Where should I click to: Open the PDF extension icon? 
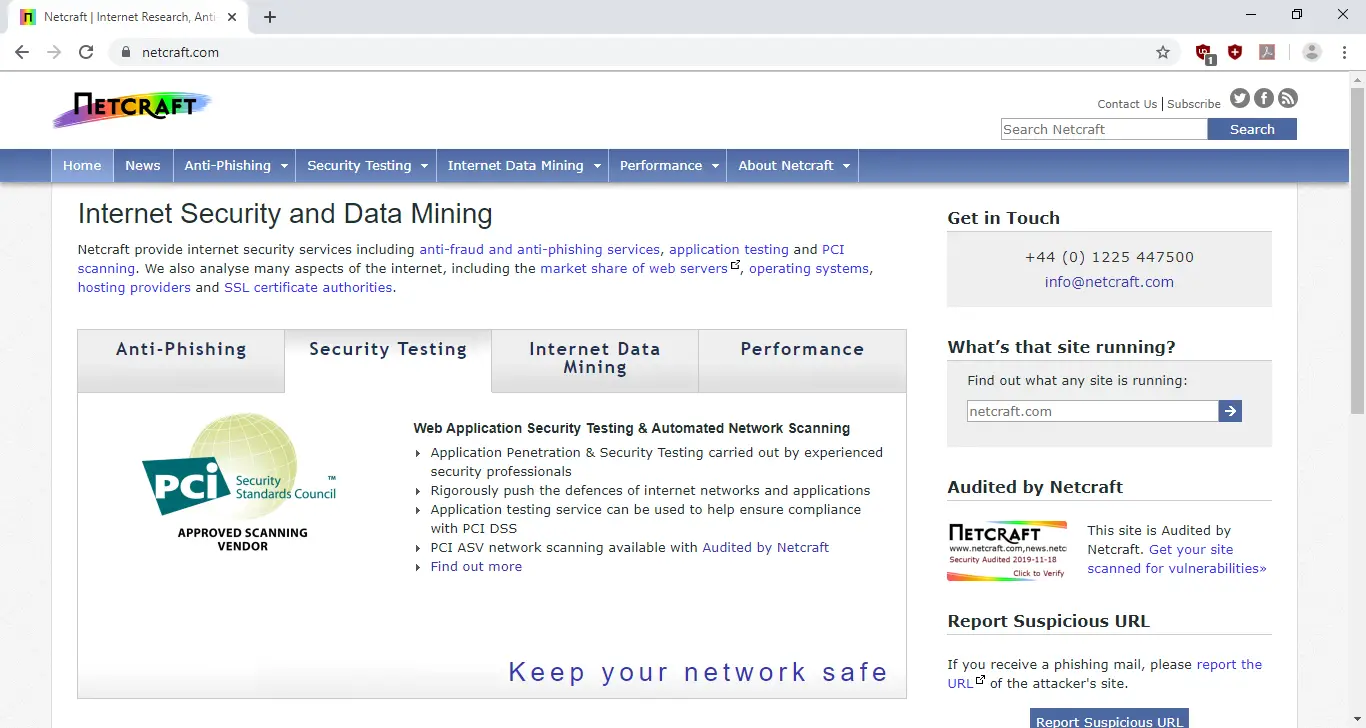pyautogui.click(x=1267, y=52)
